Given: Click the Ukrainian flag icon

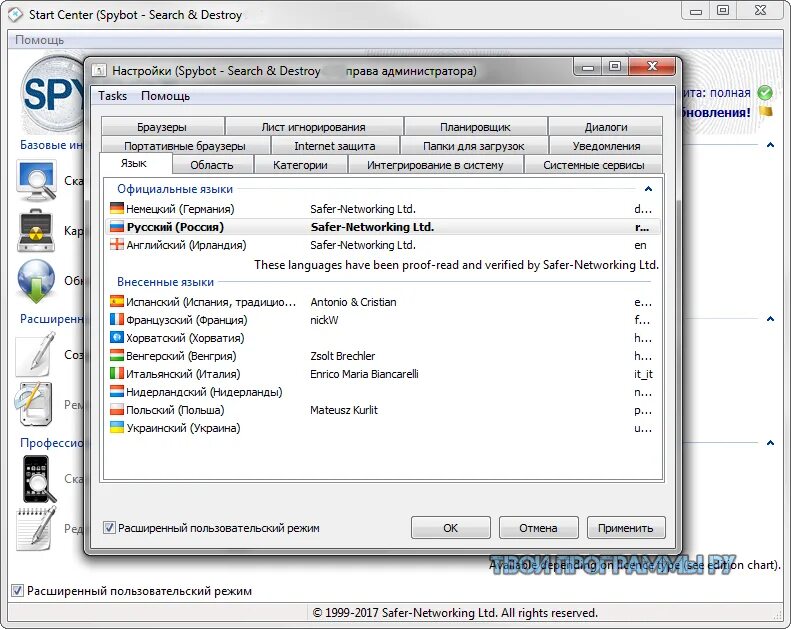Looking at the screenshot, I should pyautogui.click(x=117, y=428).
